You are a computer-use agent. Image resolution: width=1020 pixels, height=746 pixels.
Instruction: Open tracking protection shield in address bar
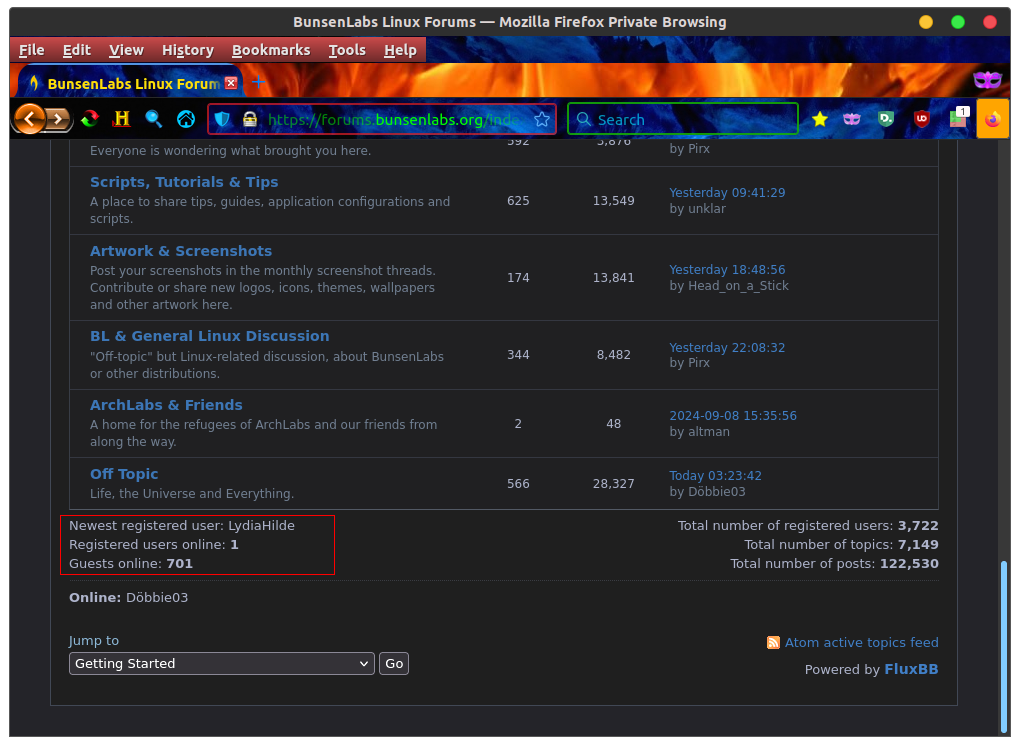[x=222, y=120]
